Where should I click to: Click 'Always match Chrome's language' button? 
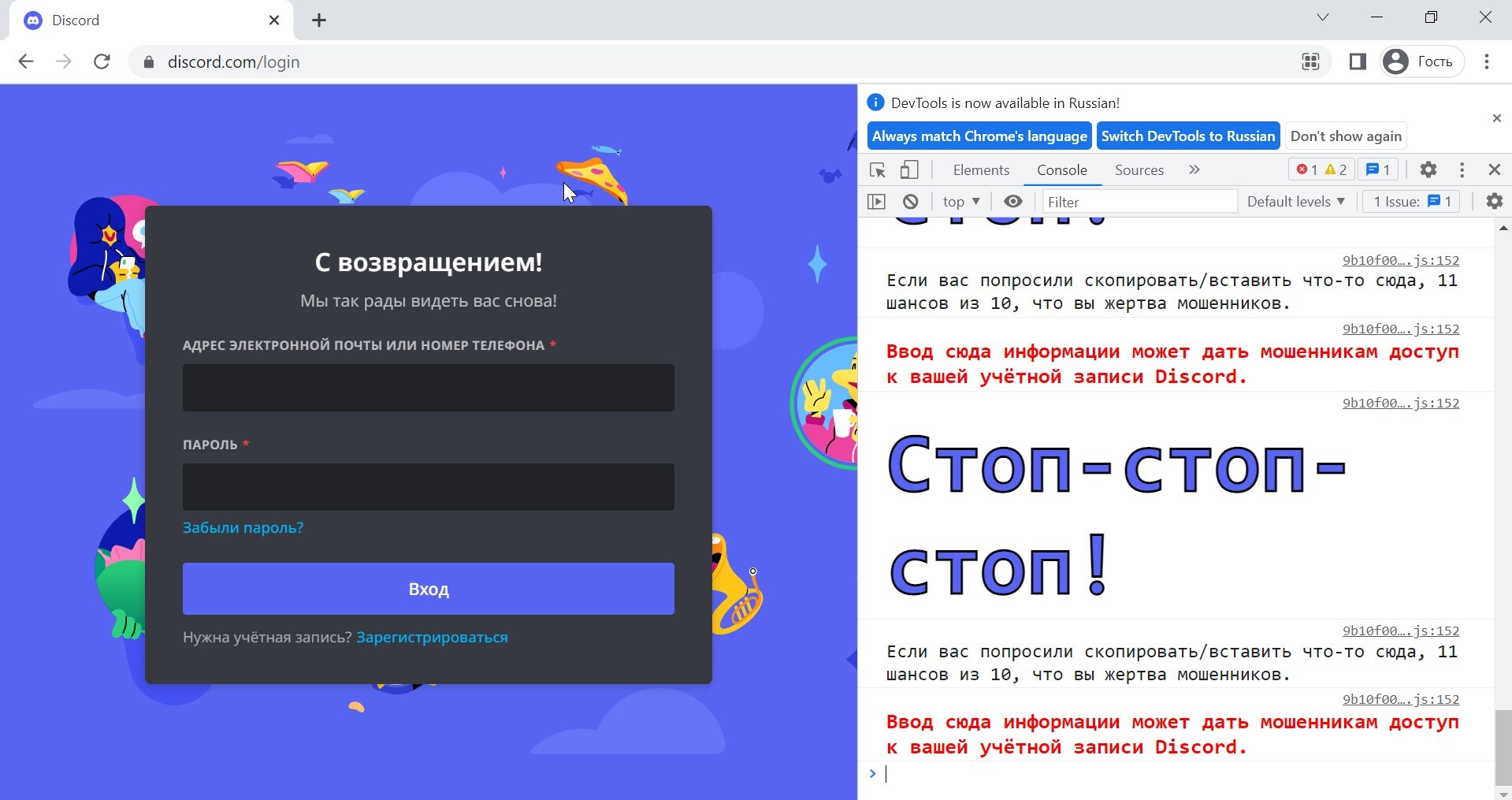(x=979, y=136)
